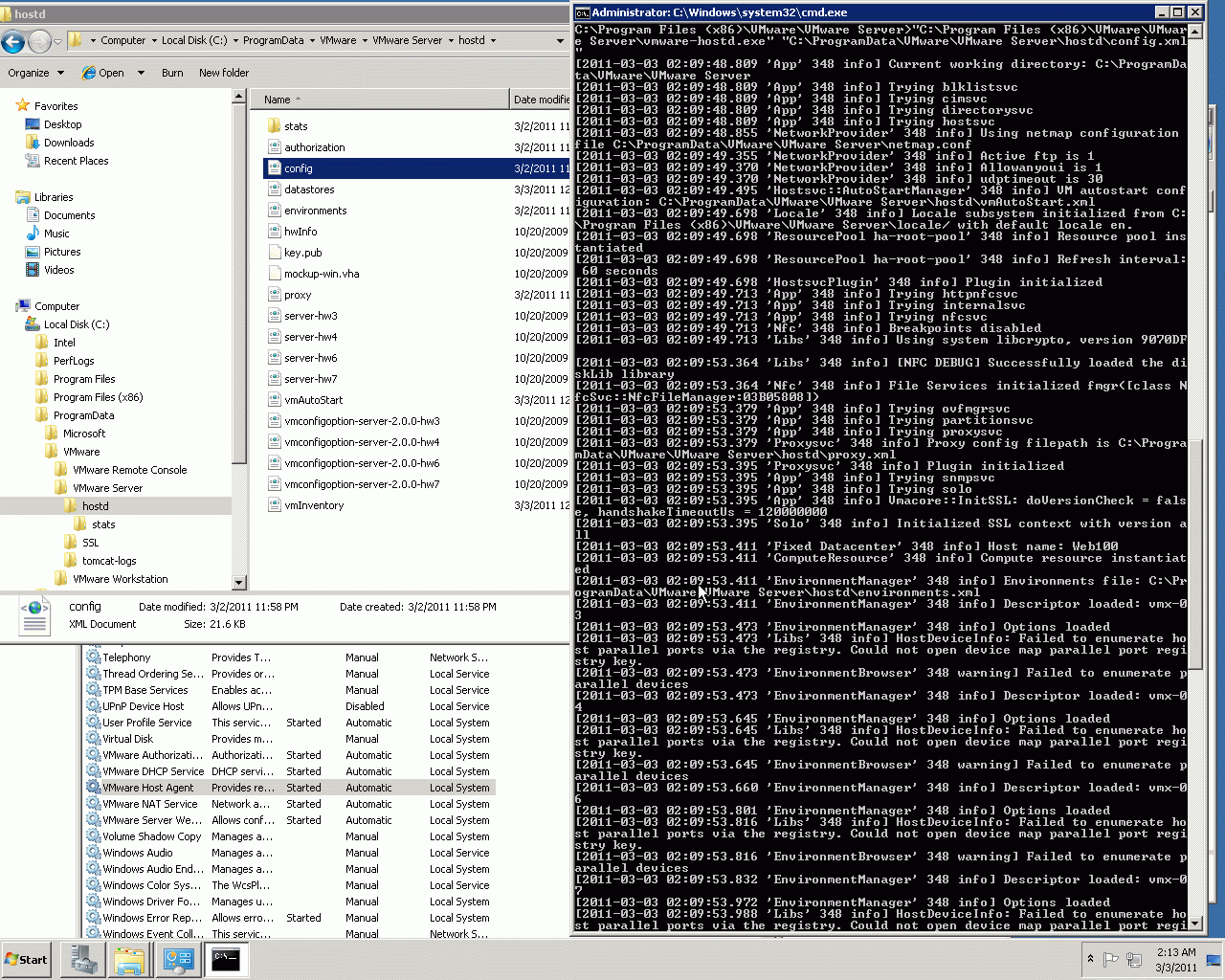Select PerfLogs folder in tree
Screen dimensions: 1225x980
point(74,361)
